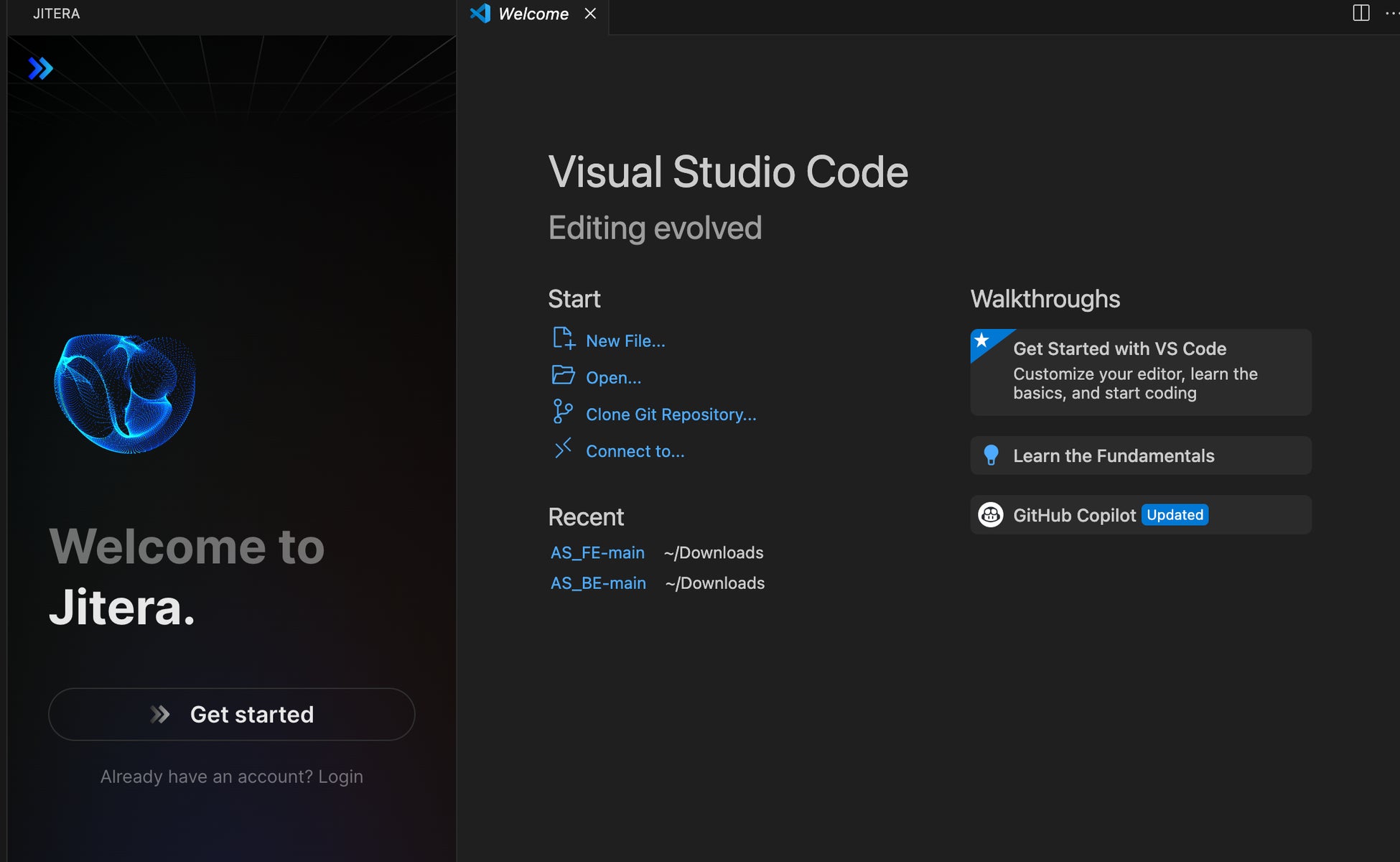Click the Clone Git Repository branch icon

pyautogui.click(x=563, y=412)
